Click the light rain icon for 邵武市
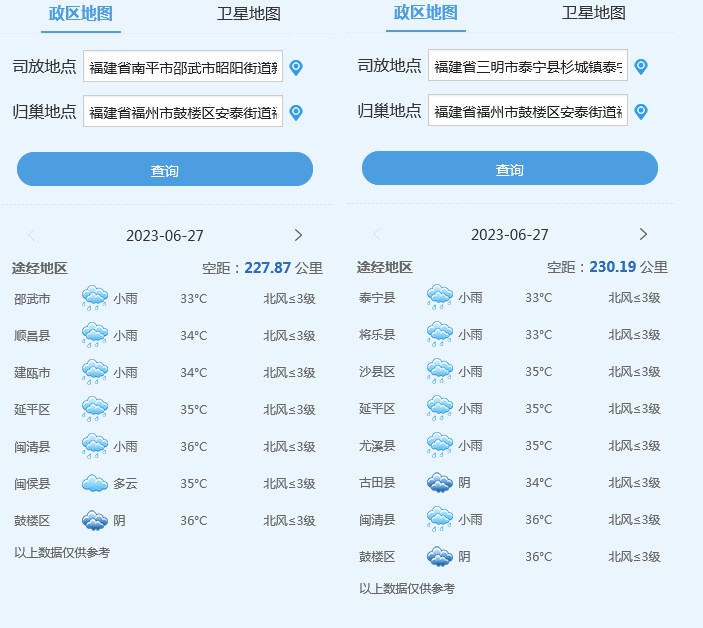 tap(95, 298)
